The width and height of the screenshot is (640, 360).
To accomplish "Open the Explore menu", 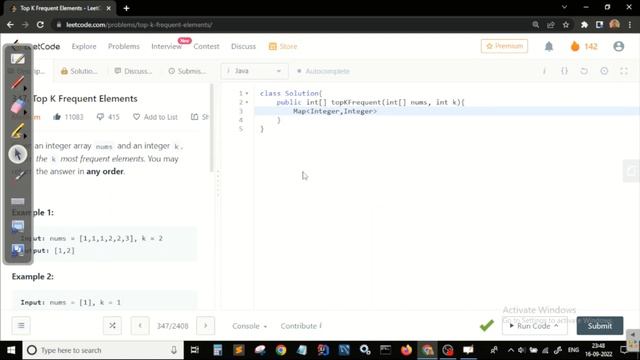I will click(84, 47).
